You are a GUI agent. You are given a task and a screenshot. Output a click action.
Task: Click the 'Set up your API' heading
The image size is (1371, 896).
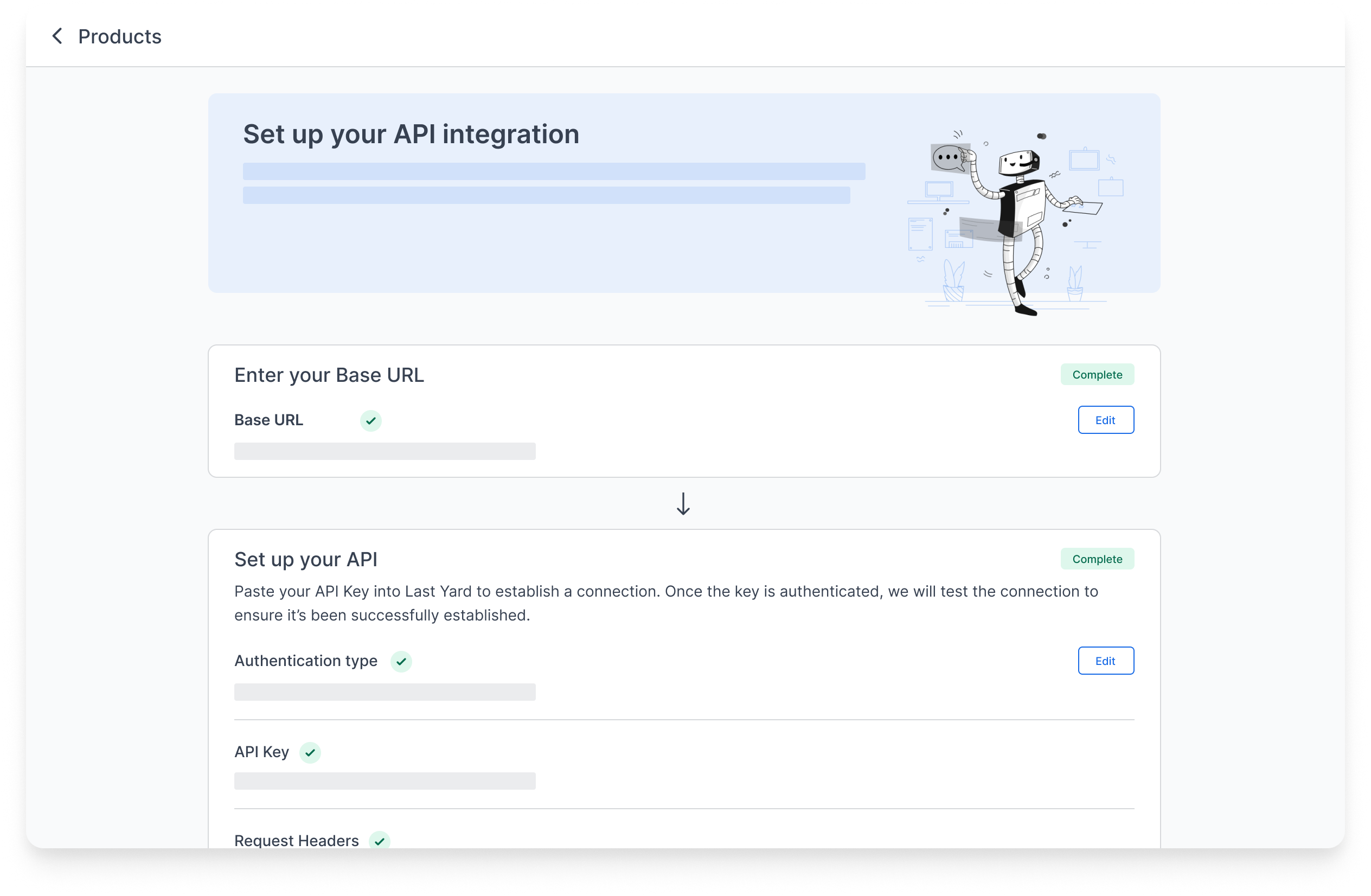pos(305,560)
